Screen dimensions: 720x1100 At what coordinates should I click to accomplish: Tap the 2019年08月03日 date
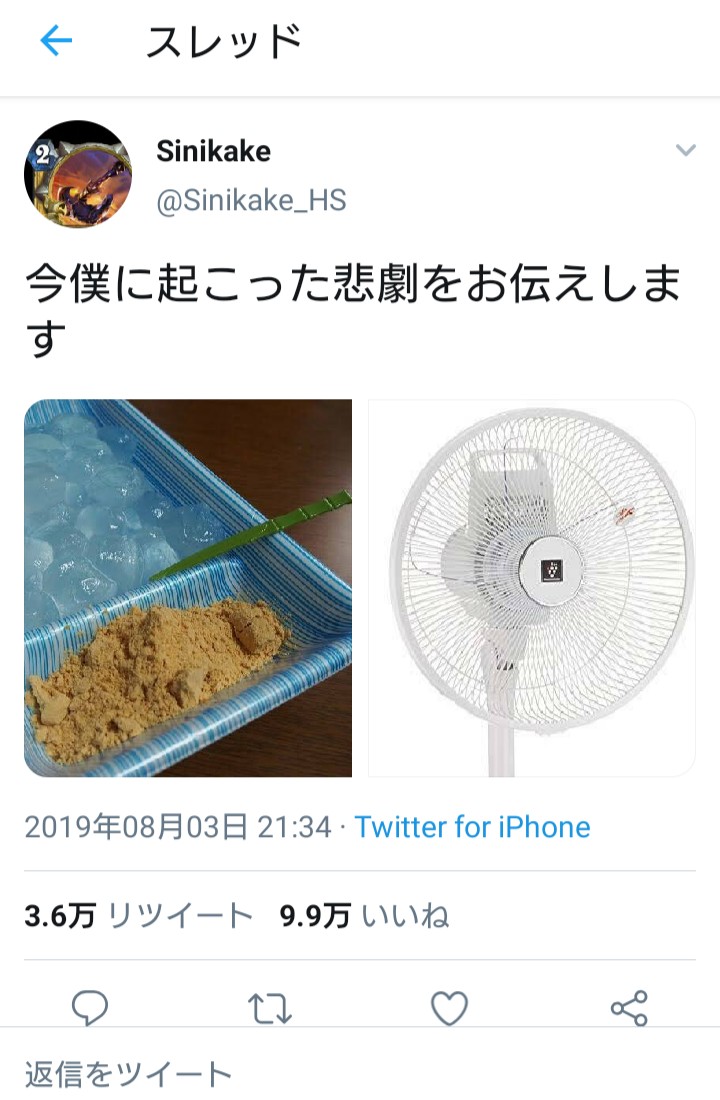click(x=136, y=826)
